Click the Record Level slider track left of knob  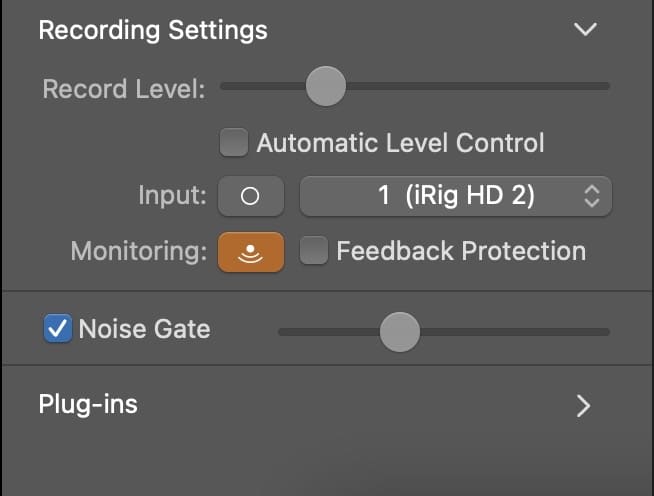pos(263,86)
